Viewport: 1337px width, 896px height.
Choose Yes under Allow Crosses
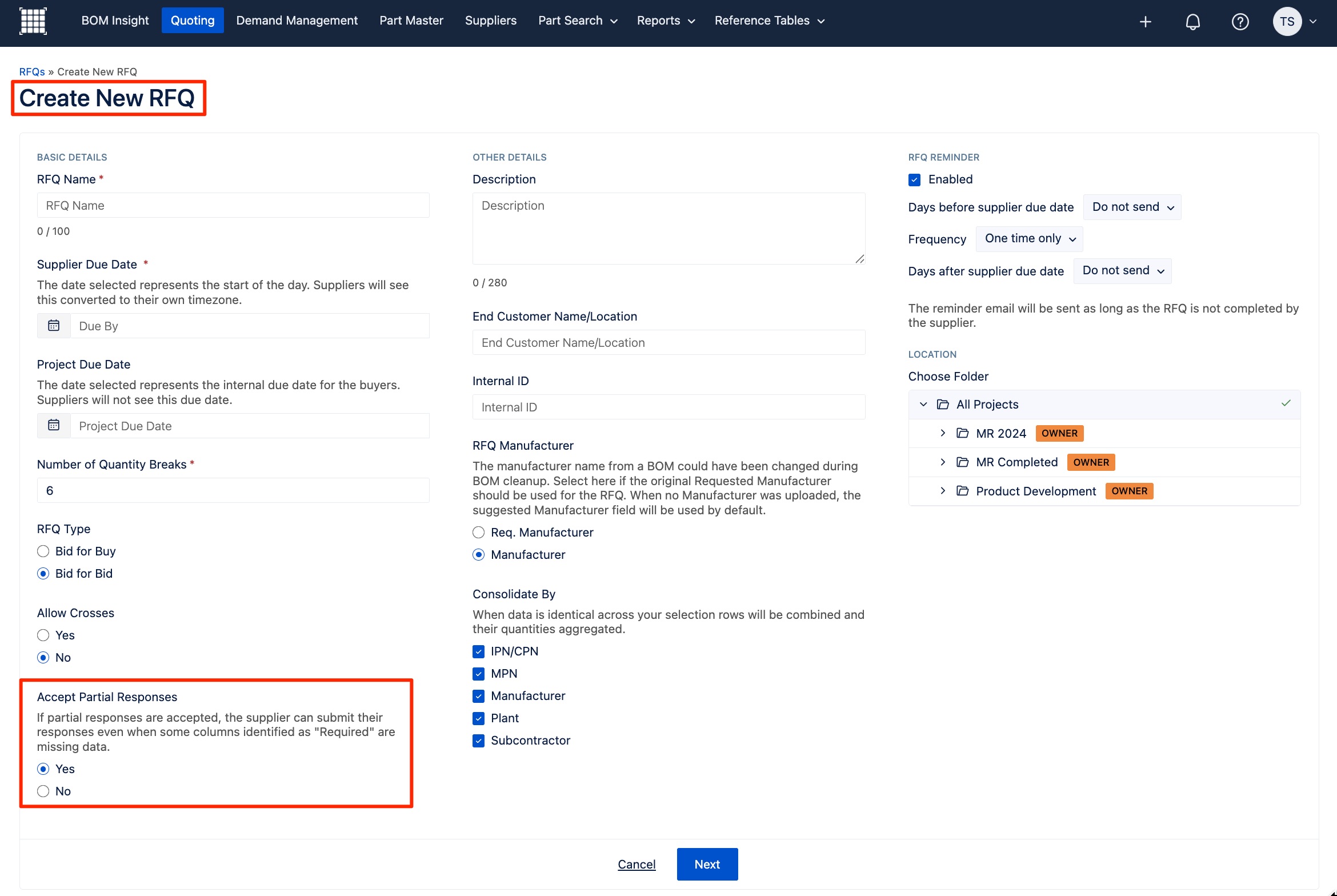(x=43, y=635)
